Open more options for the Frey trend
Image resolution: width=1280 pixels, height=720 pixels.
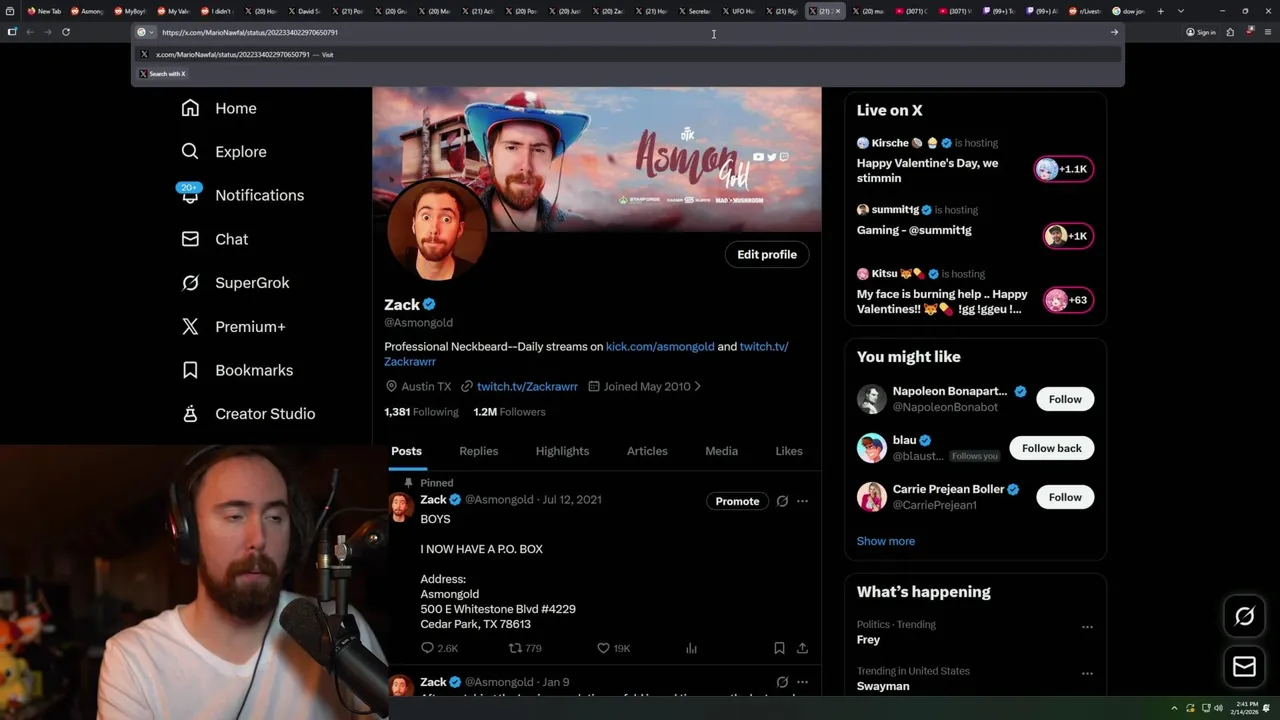pyautogui.click(x=1087, y=627)
